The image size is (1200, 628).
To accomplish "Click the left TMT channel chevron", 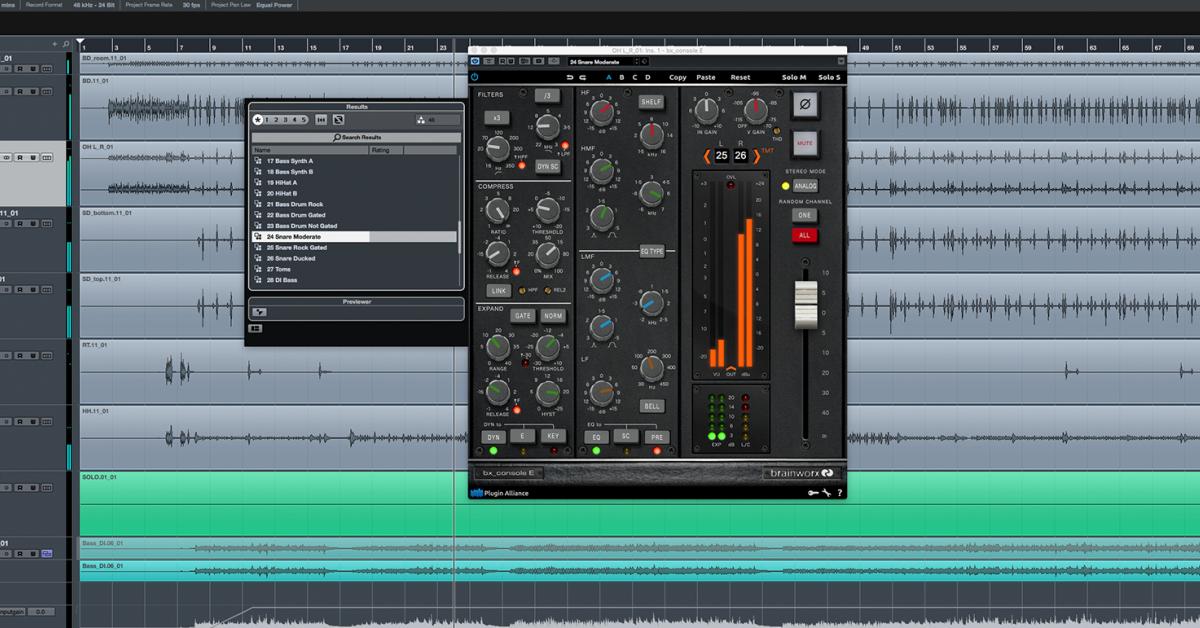I will tap(706, 155).
